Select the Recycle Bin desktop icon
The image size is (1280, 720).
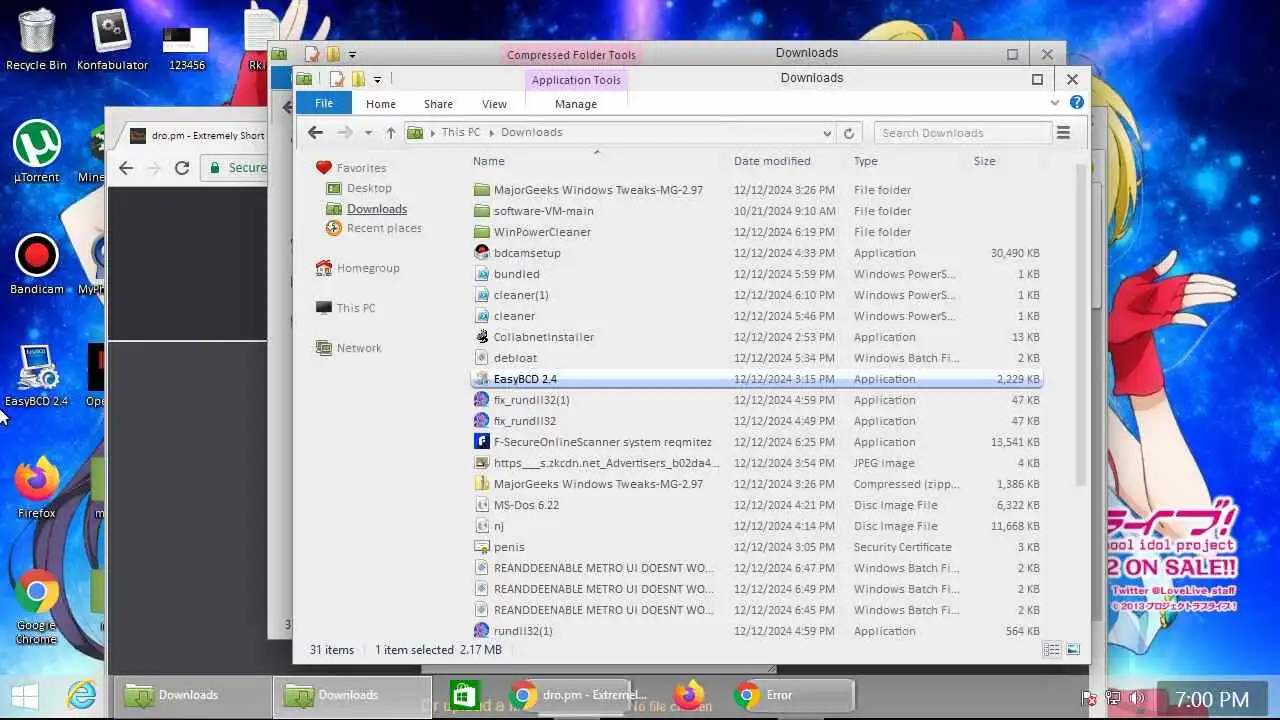37,40
